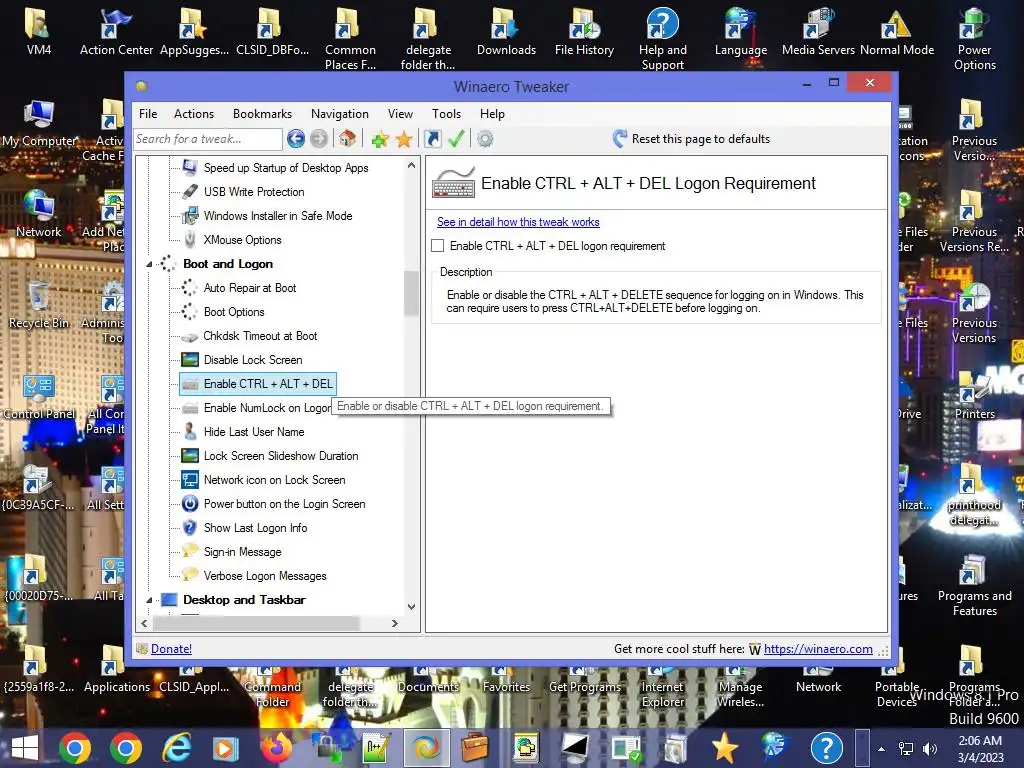Open Sign-in Message tweak
The image size is (1024, 768).
click(242, 552)
